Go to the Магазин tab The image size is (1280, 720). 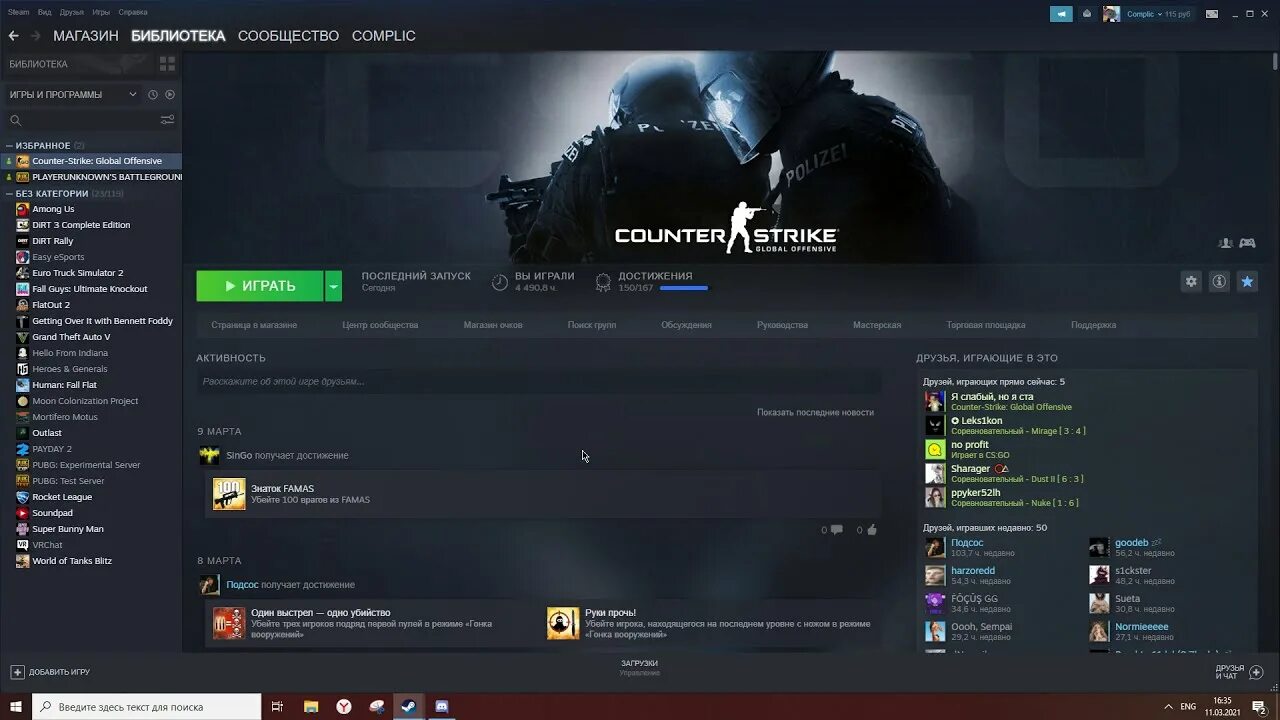[x=86, y=36]
